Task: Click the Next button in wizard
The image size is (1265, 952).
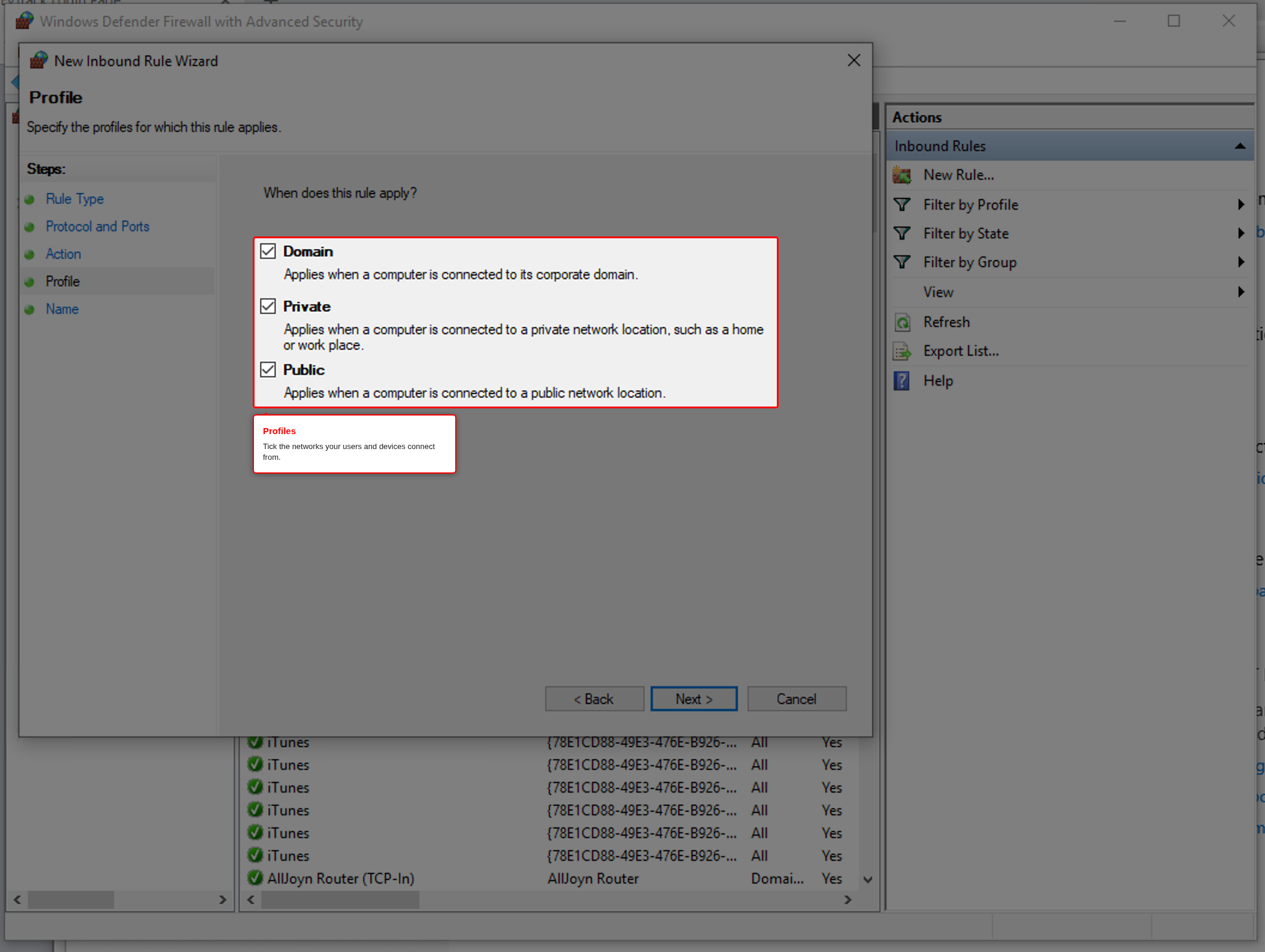Action: tap(694, 699)
